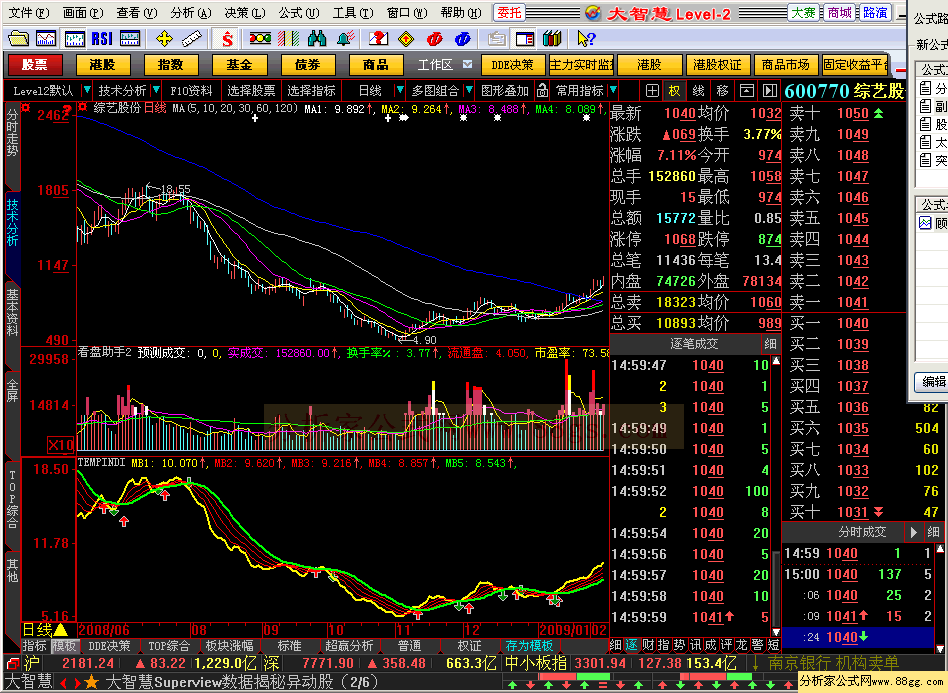Open the 工具(T) menu
Screen dimensions: 948x693
(352, 12)
